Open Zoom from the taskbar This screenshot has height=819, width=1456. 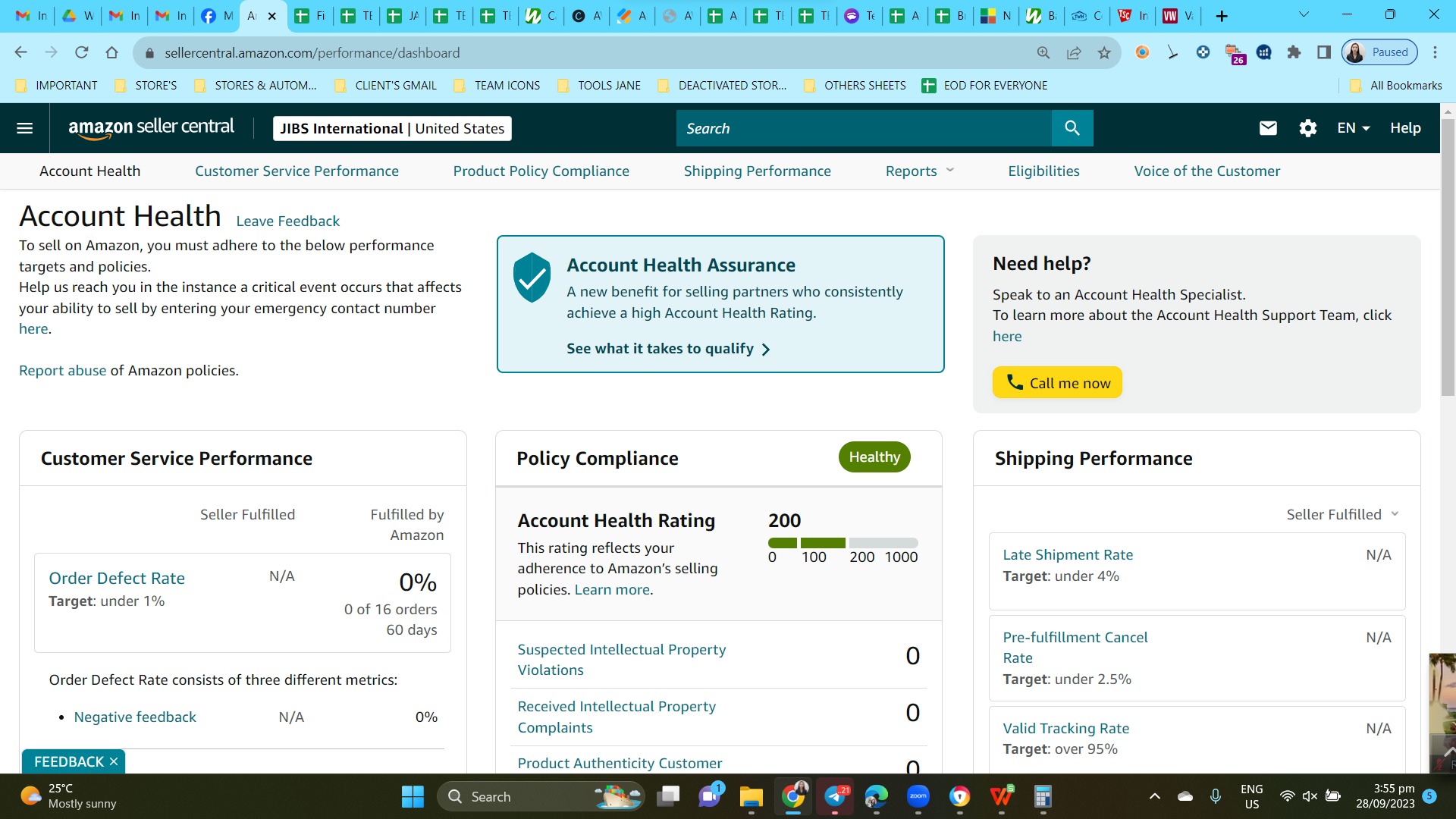(x=918, y=796)
